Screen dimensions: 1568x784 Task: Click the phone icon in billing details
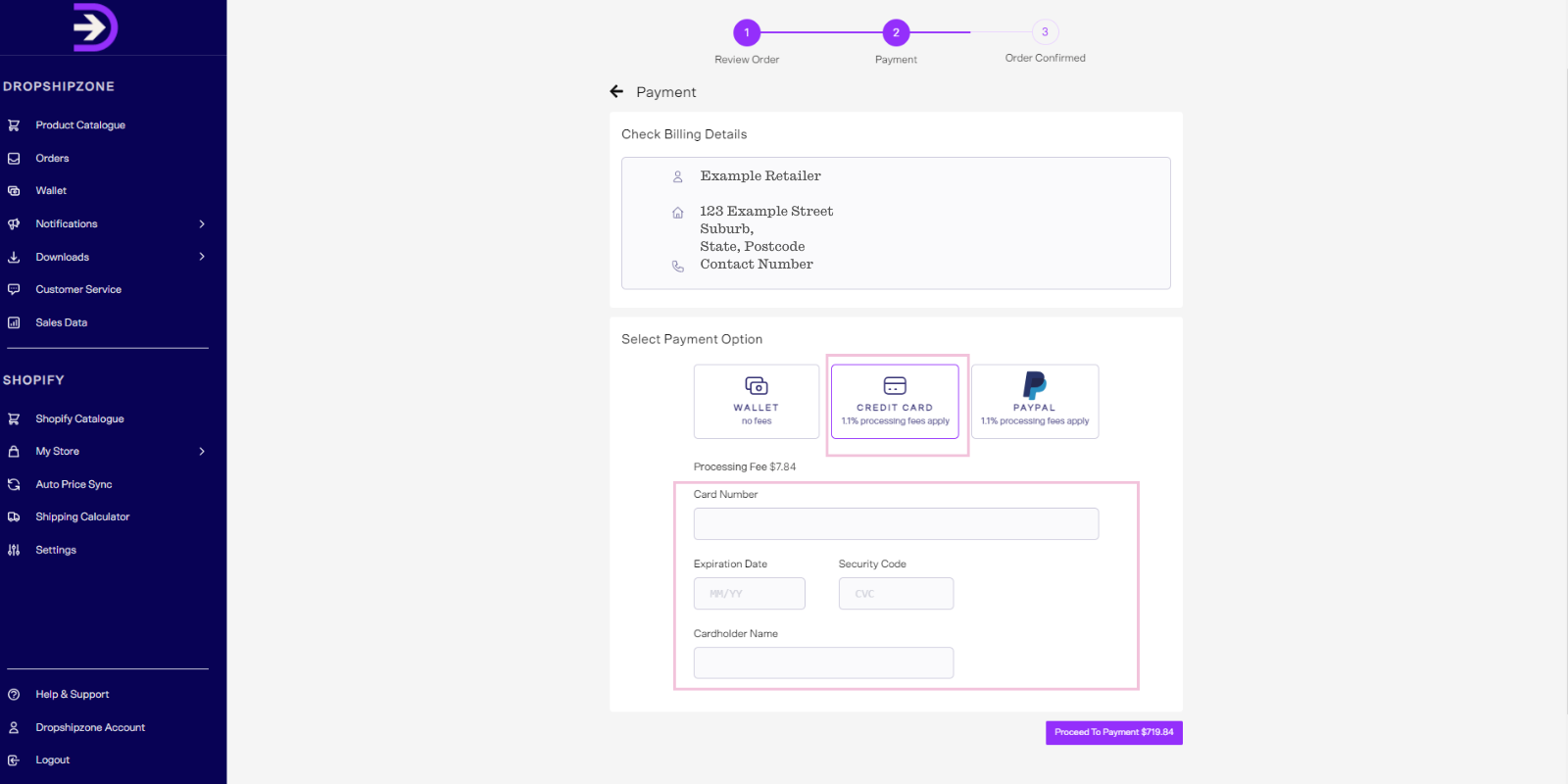[677, 266]
